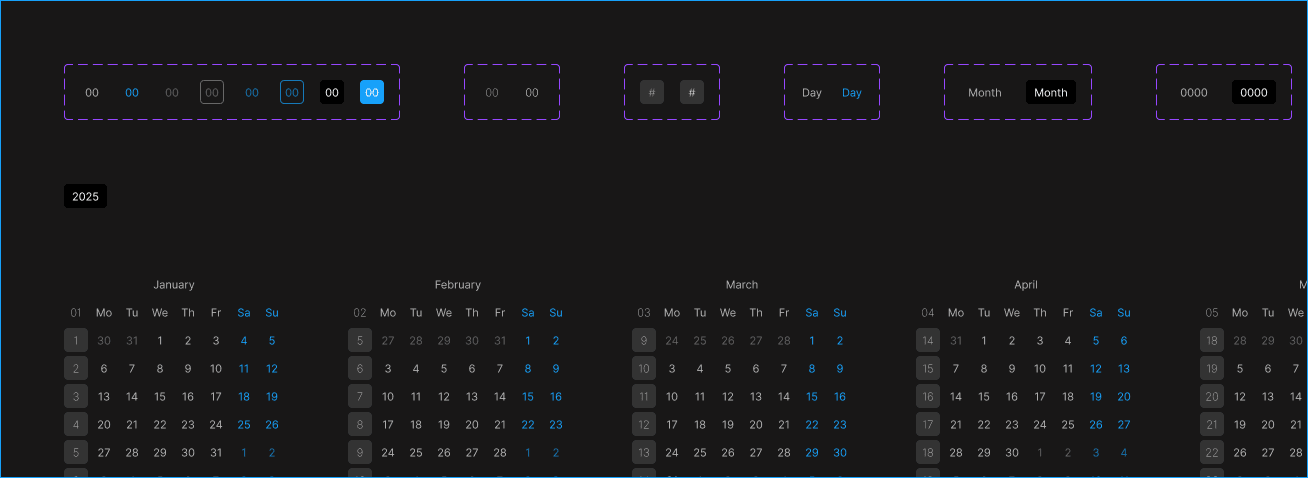Click Sunday 27 in April
This screenshot has height=478, width=1308.
click(1124, 425)
